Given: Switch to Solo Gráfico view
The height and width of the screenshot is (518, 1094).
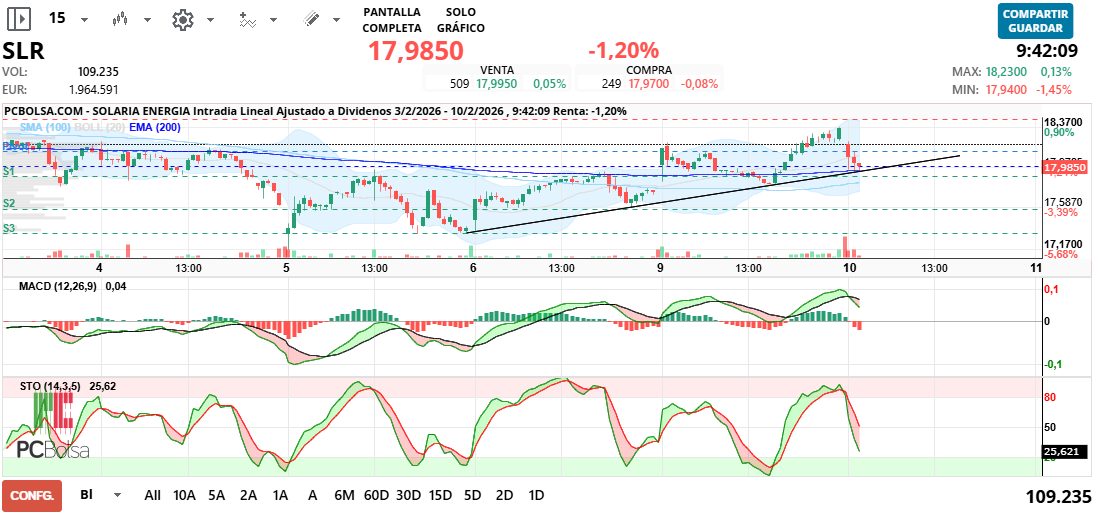Looking at the screenshot, I should pos(460,19).
